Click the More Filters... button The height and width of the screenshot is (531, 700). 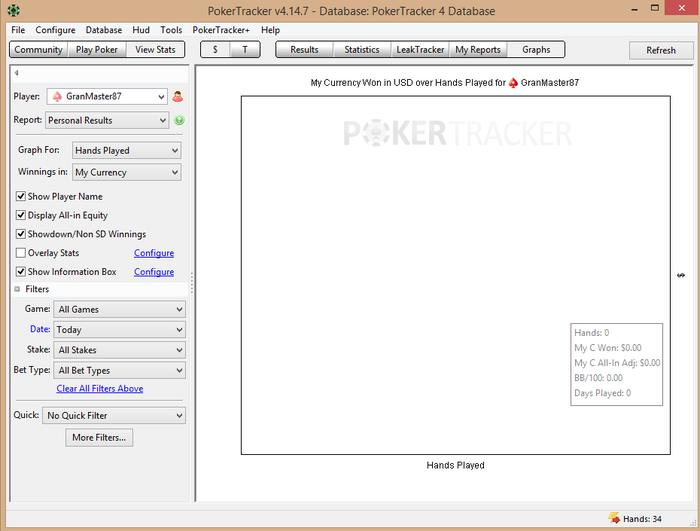coord(99,438)
